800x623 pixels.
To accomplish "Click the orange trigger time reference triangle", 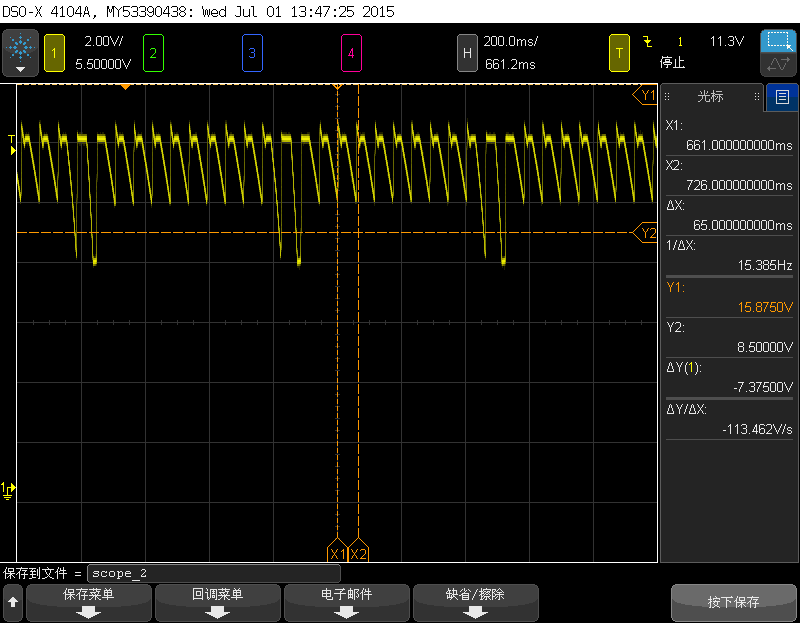I will coord(125,87).
